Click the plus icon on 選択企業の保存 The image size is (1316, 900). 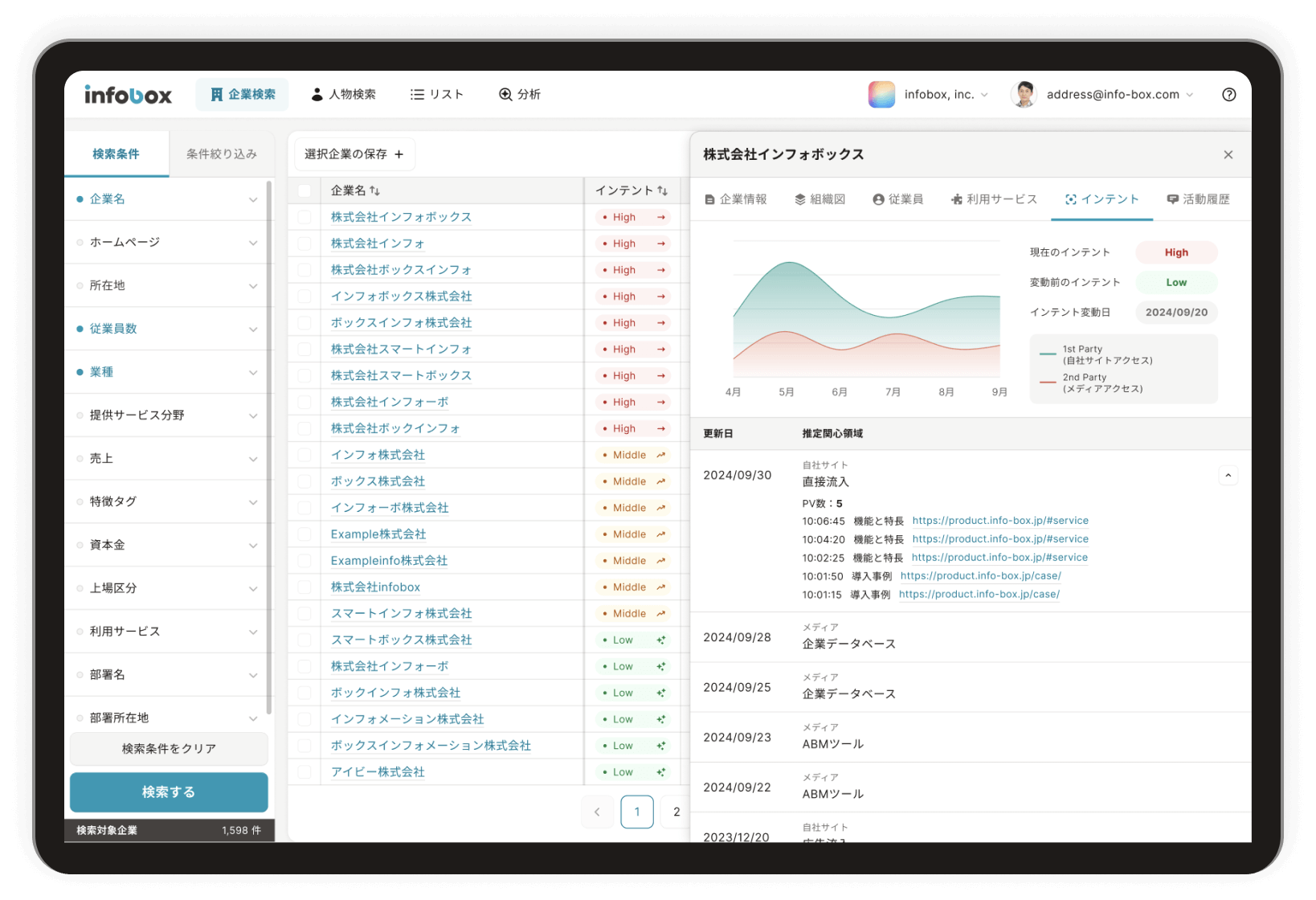(399, 154)
